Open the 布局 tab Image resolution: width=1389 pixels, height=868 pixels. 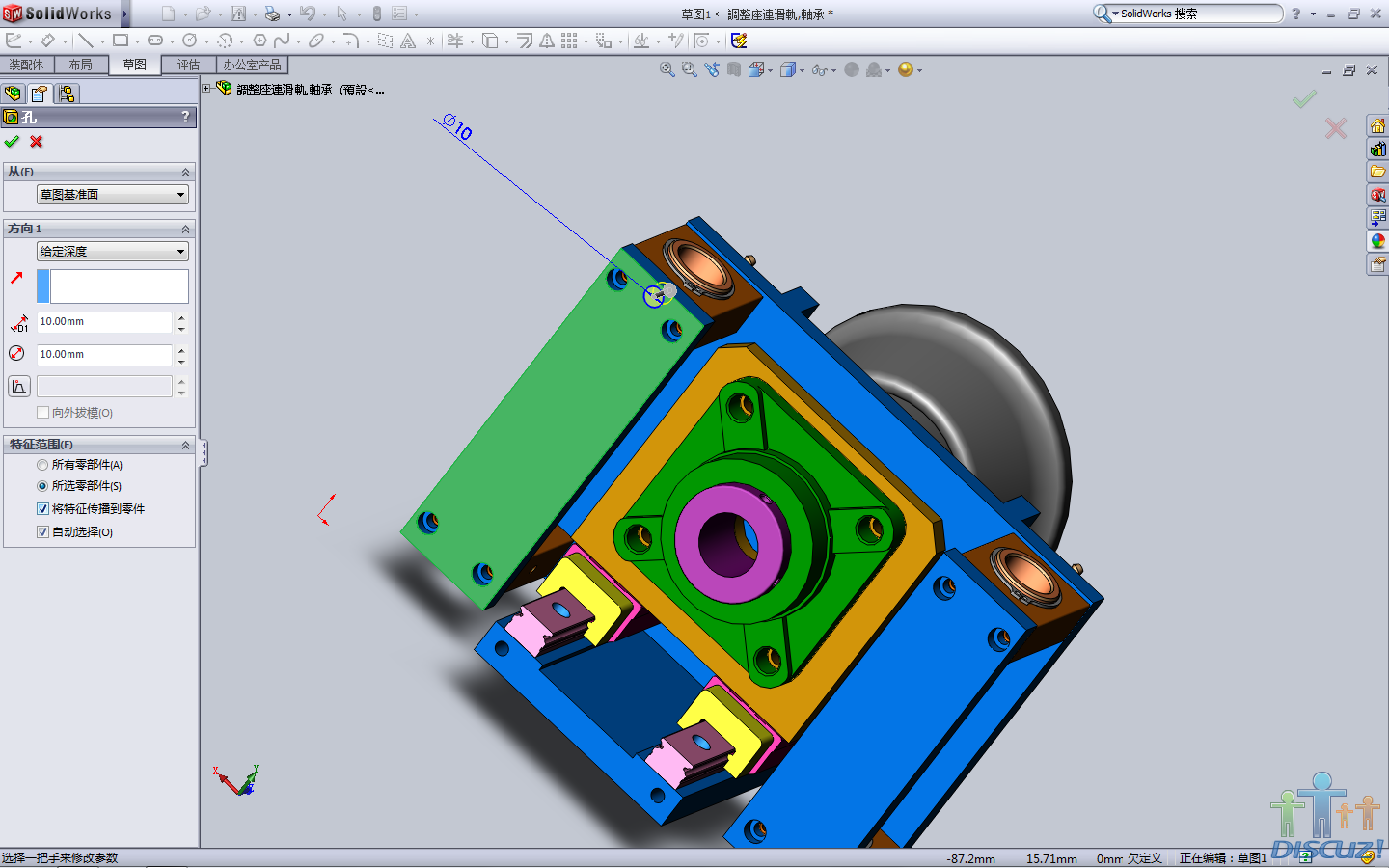(x=81, y=65)
